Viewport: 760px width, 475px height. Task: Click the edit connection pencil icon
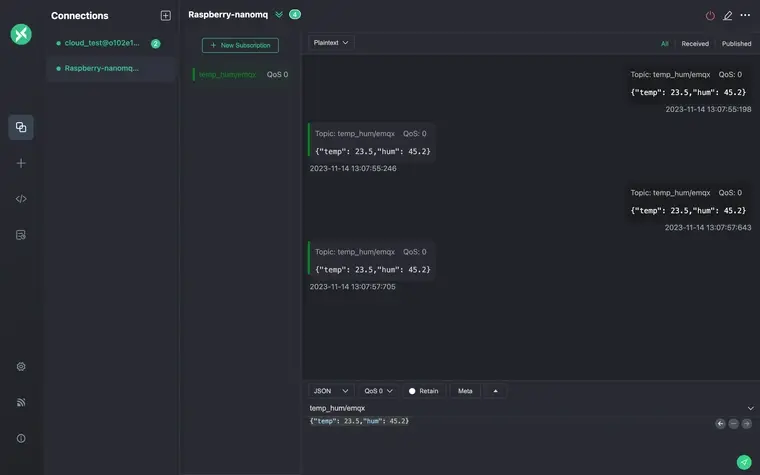727,15
